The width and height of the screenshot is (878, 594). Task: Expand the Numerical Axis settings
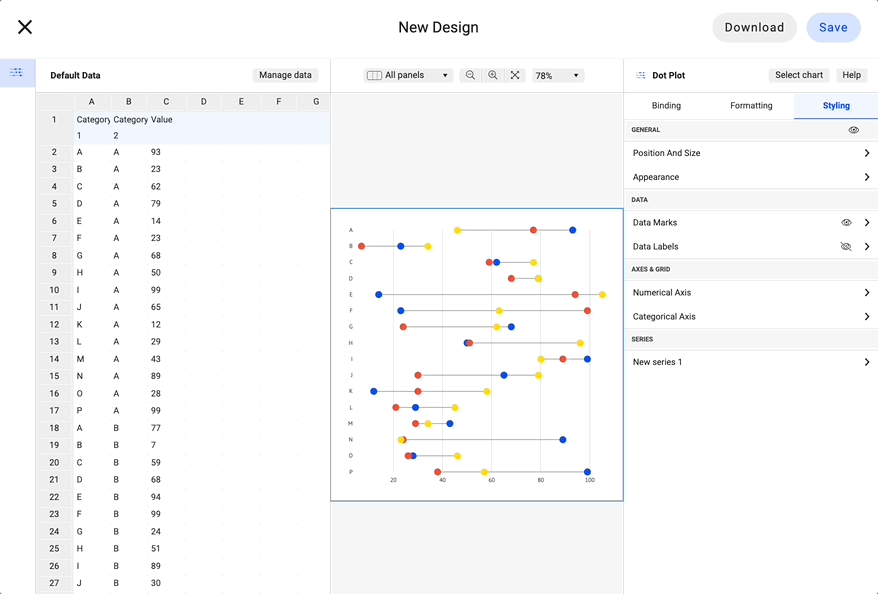[x=748, y=292]
